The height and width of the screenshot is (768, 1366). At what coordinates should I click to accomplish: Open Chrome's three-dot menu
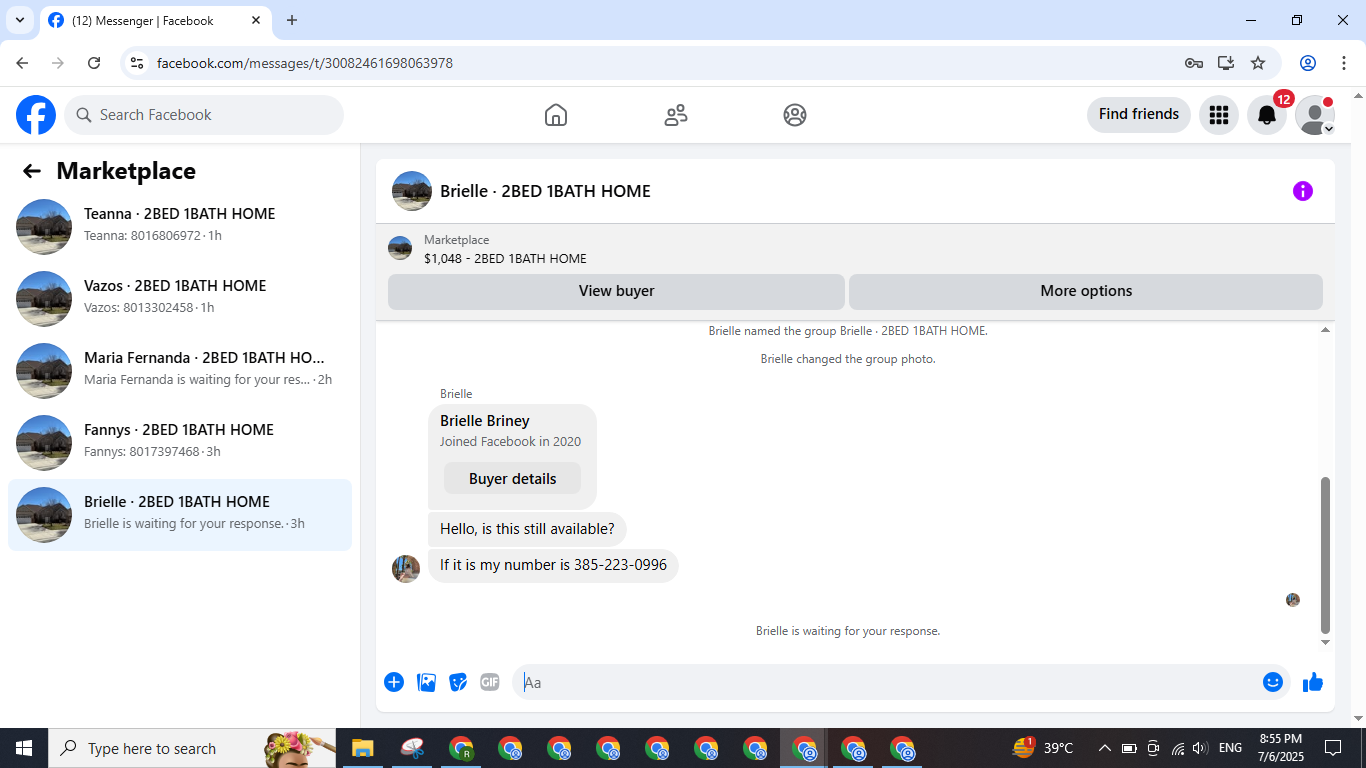(1344, 63)
